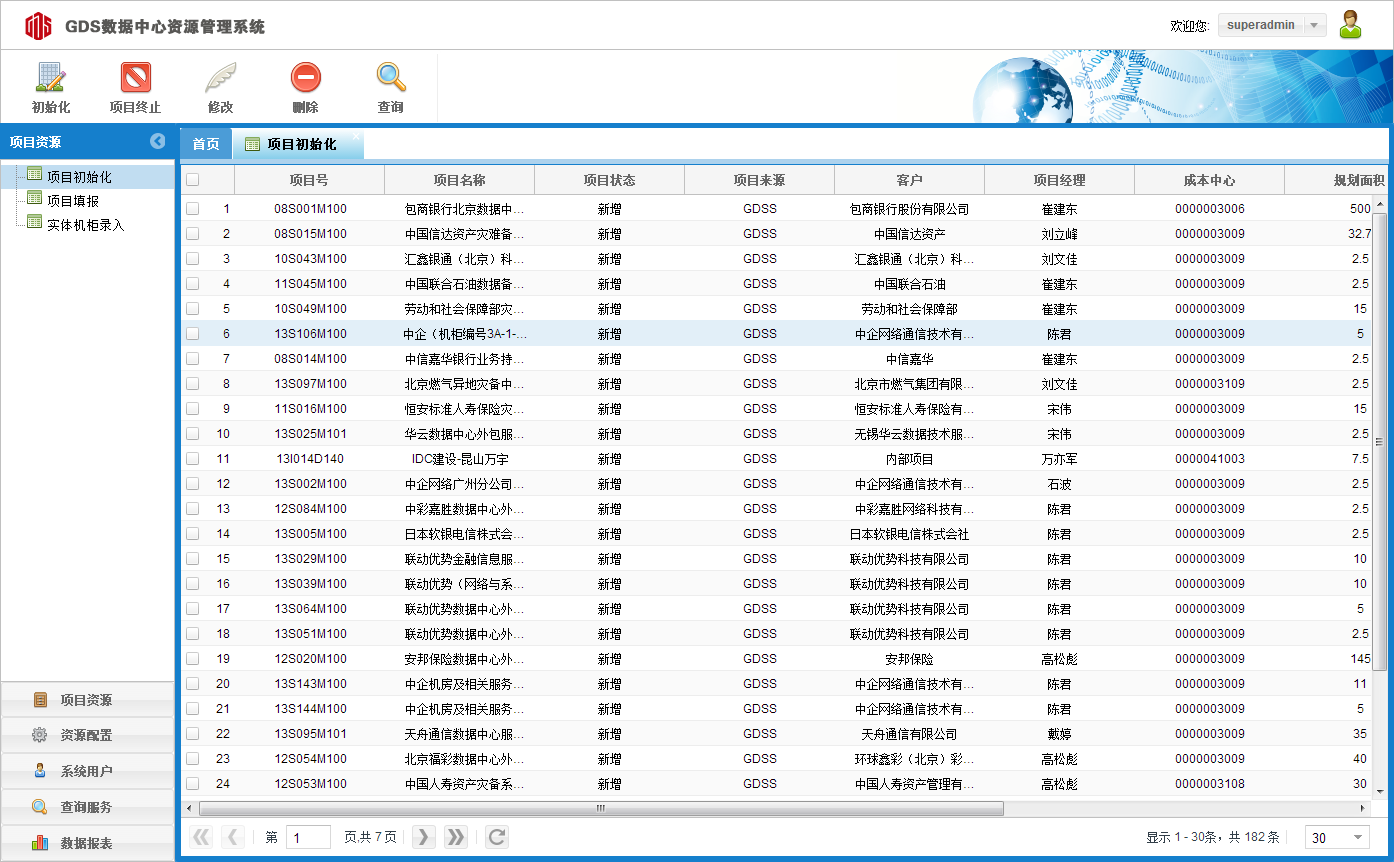Click the page number input field
The height and width of the screenshot is (862, 1394).
tap(308, 837)
